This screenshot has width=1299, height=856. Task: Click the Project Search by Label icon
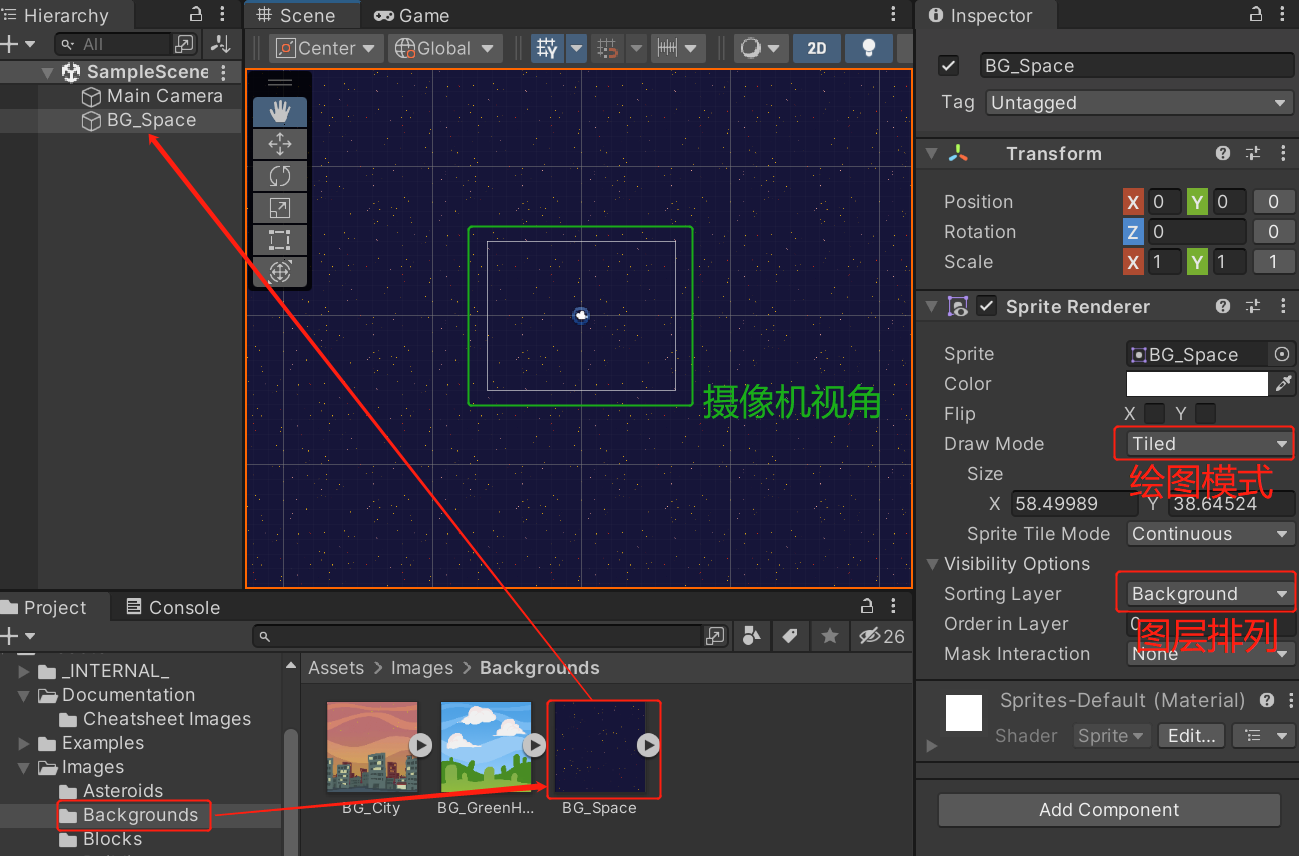tap(790, 636)
